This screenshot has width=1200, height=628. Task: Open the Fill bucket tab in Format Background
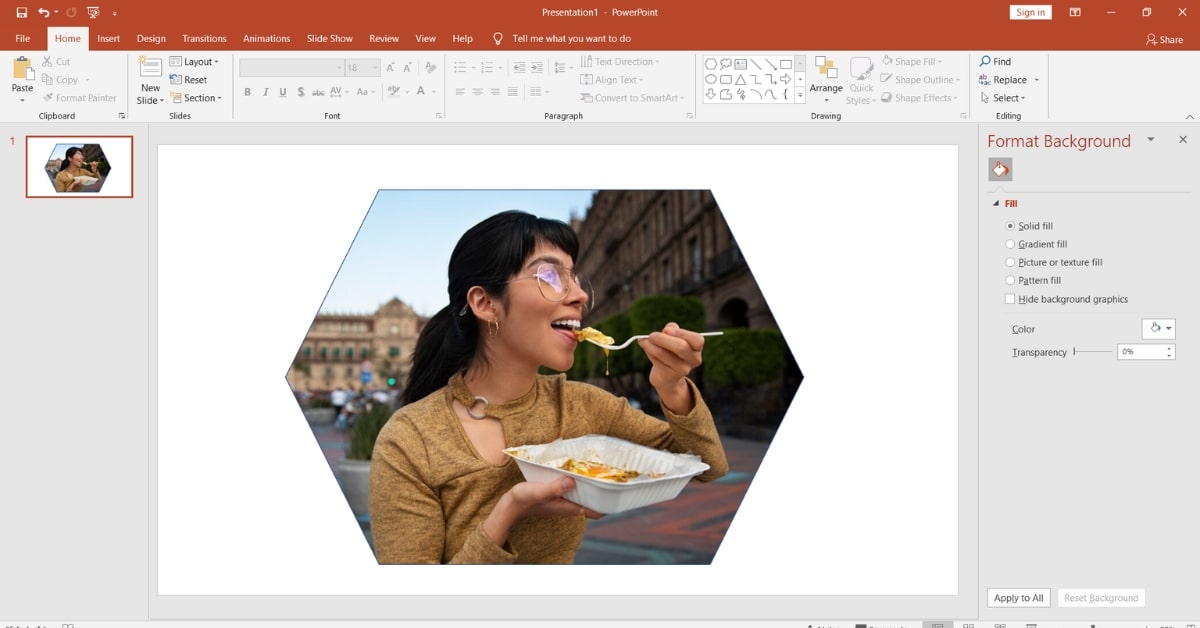1000,169
